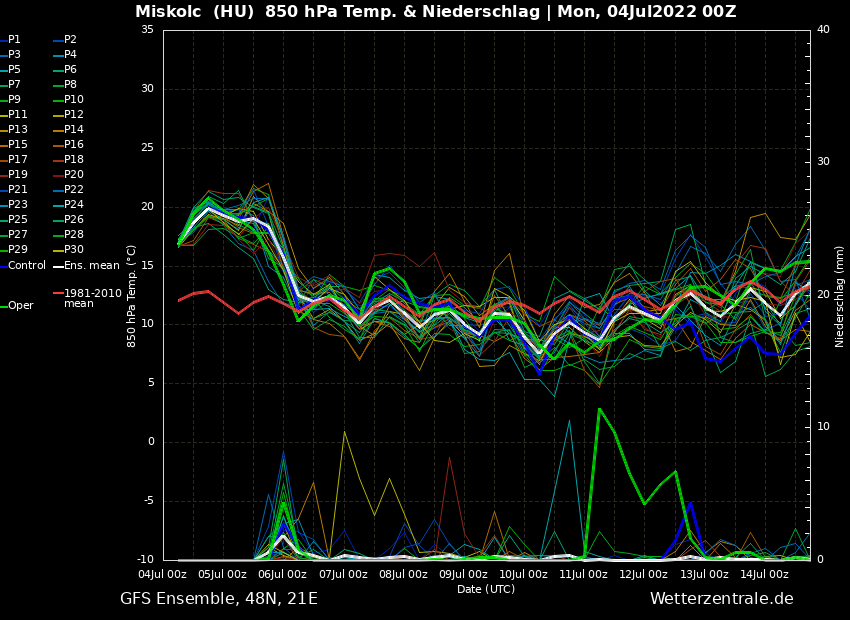This screenshot has height=620, width=850.
Task: Click the Miskolc chart title
Action: point(435,12)
